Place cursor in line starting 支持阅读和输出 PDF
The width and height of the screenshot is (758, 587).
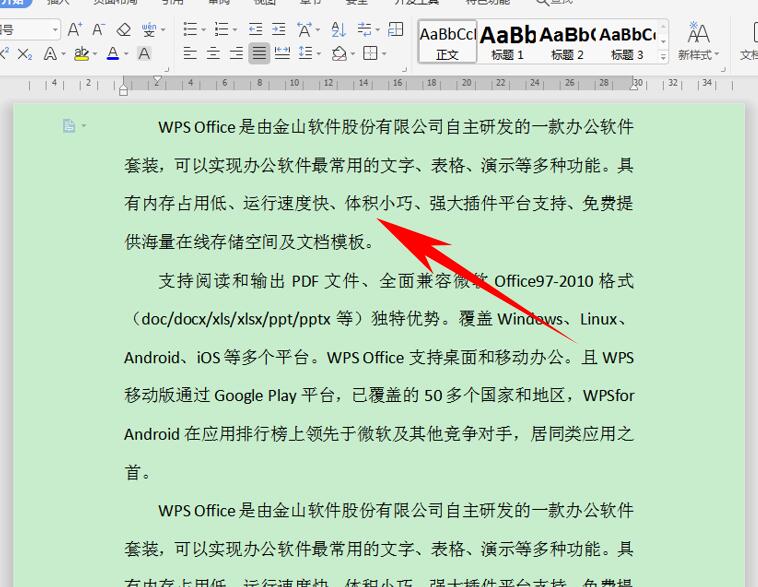point(395,281)
